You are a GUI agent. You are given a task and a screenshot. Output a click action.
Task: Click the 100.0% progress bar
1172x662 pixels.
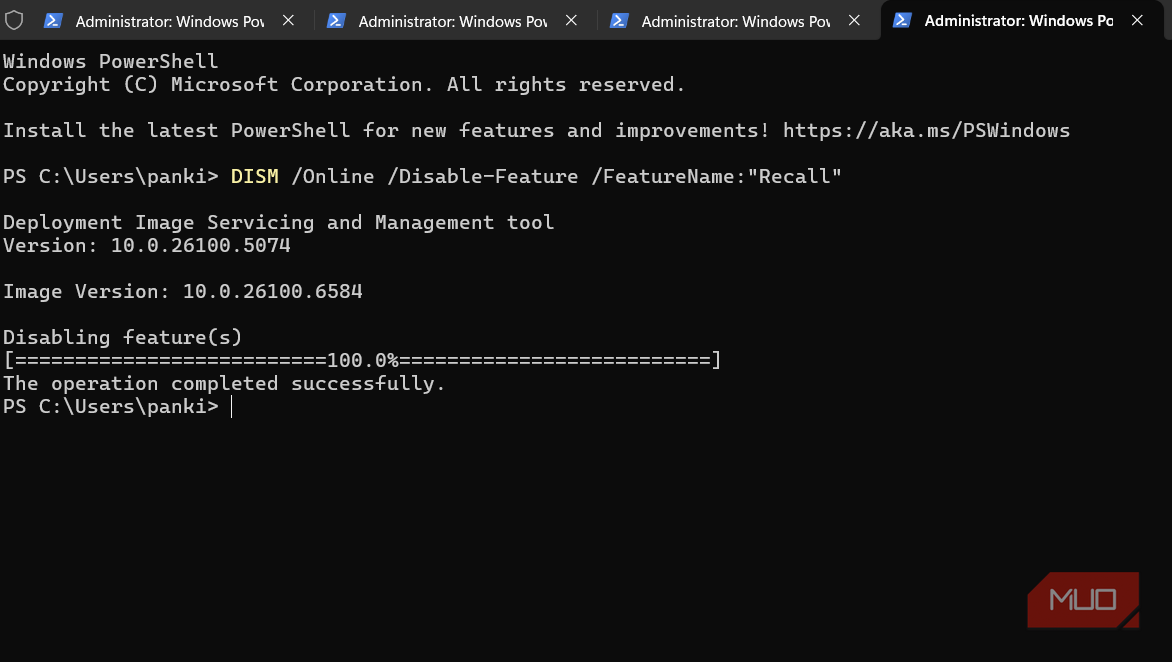362,360
